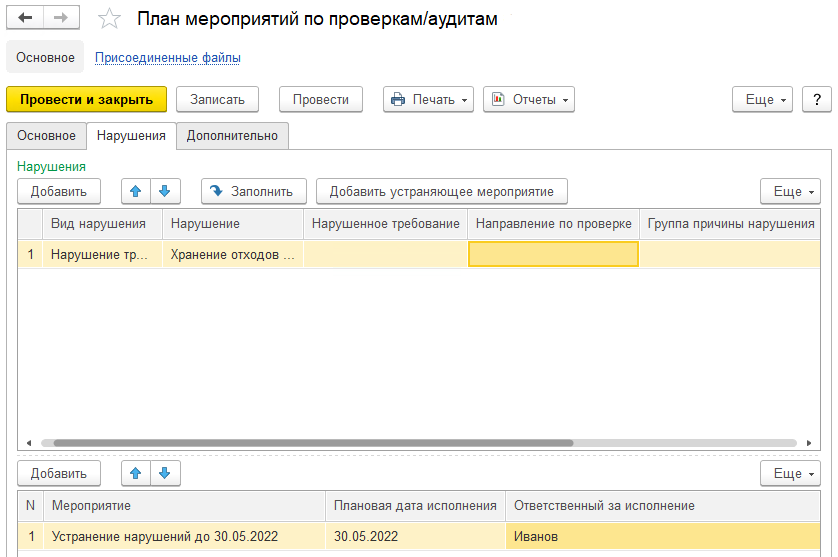Click the Записать button
This screenshot has width=838, height=557.
tap(218, 99)
